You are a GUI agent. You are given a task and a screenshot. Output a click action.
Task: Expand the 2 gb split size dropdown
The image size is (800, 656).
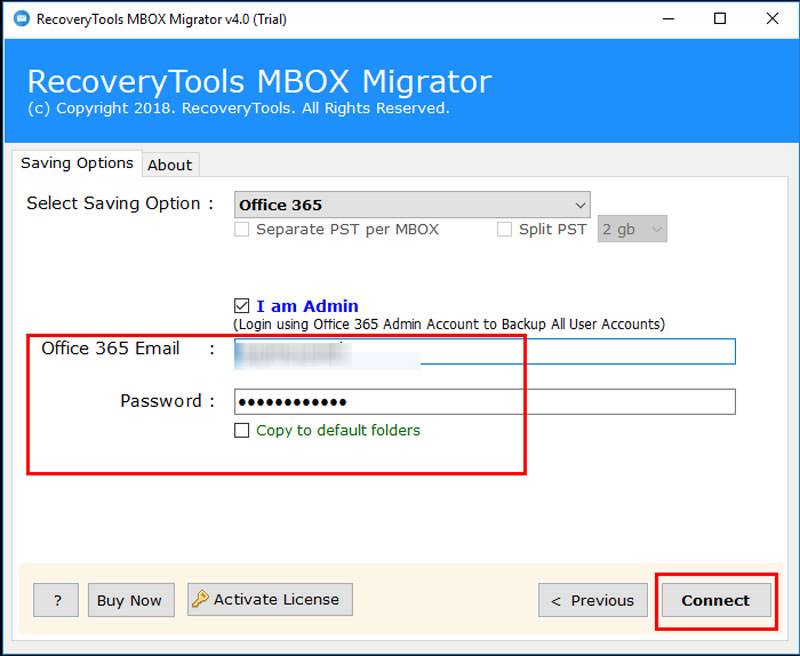coord(632,229)
